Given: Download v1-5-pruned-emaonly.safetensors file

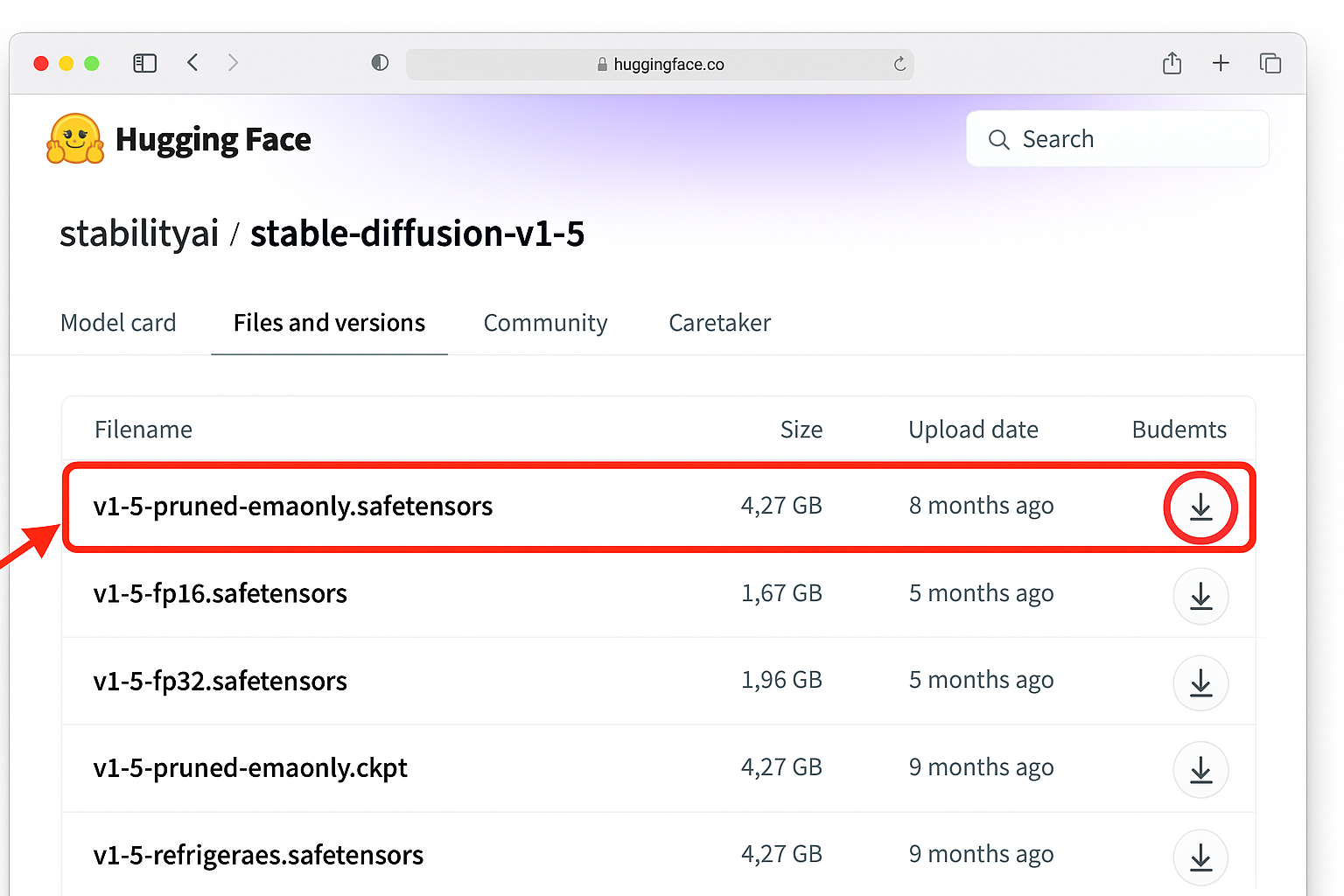Looking at the screenshot, I should pyautogui.click(x=1200, y=507).
